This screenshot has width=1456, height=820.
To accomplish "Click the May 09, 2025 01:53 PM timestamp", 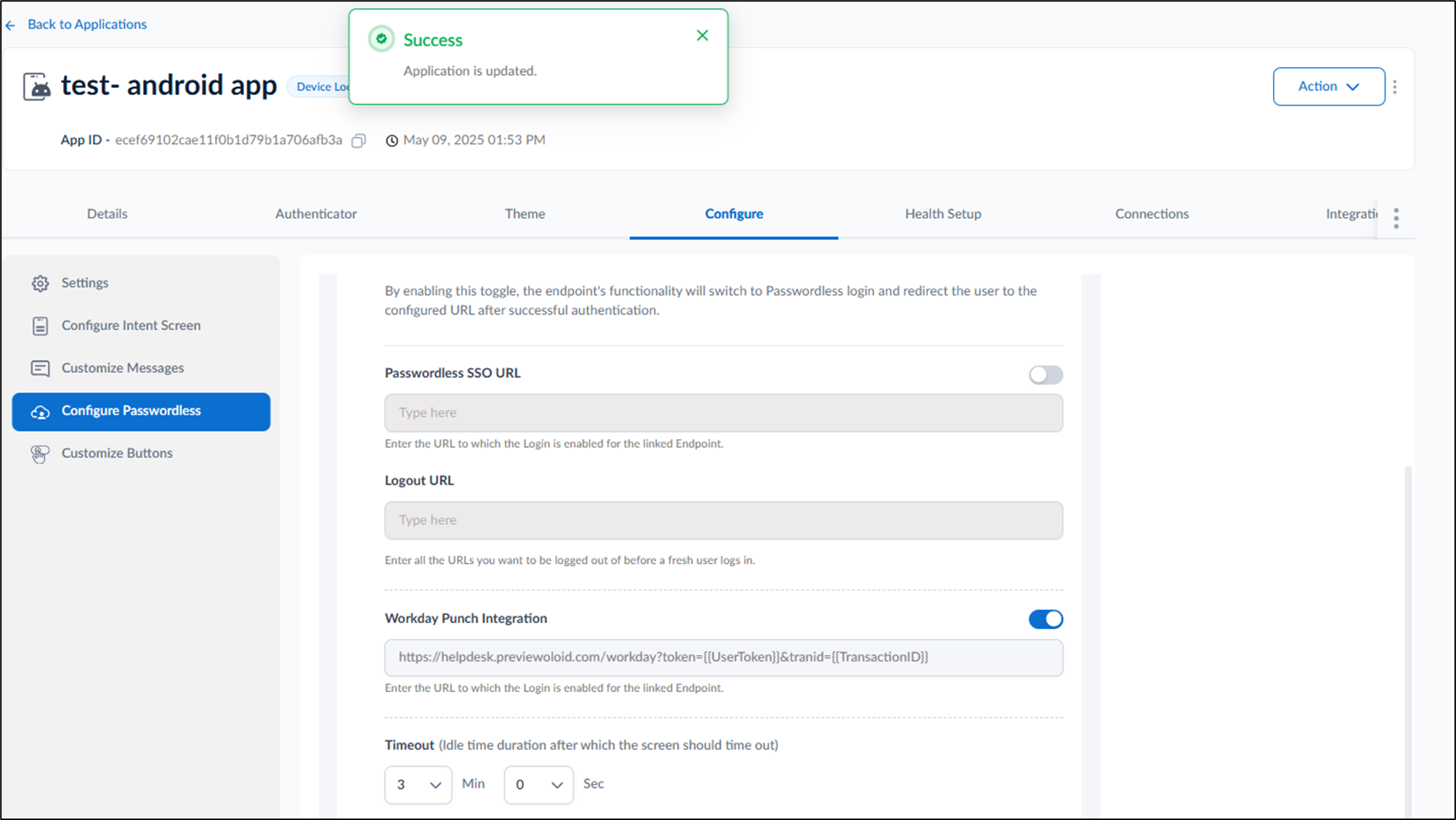I will point(474,140).
